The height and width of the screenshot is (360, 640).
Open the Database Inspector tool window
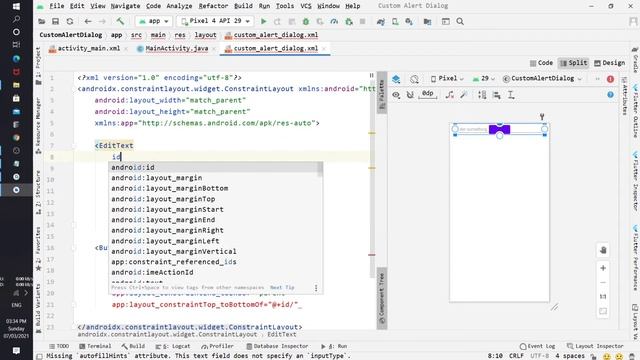(277, 346)
